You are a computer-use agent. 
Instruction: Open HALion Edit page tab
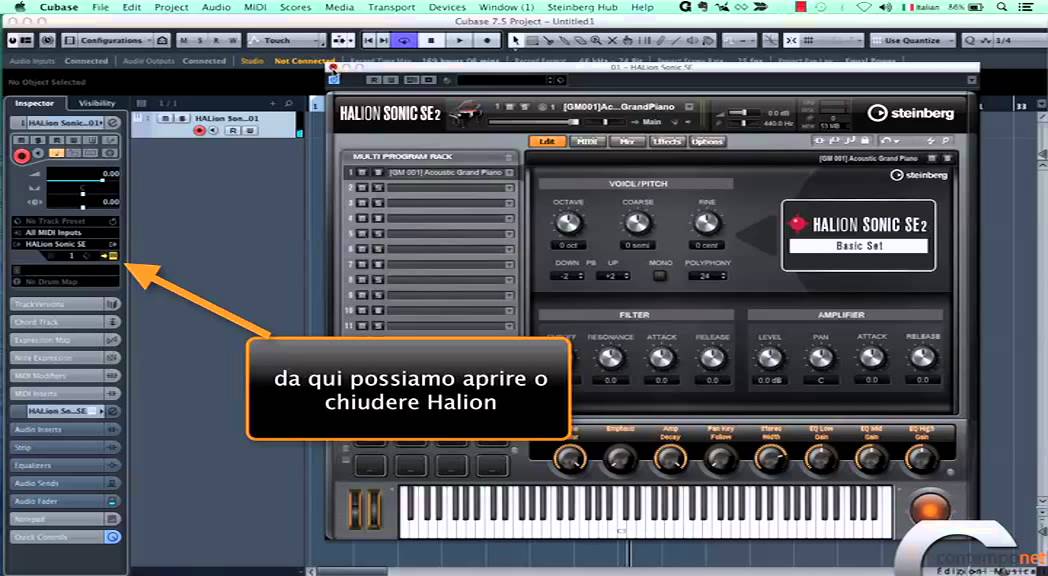click(x=547, y=141)
